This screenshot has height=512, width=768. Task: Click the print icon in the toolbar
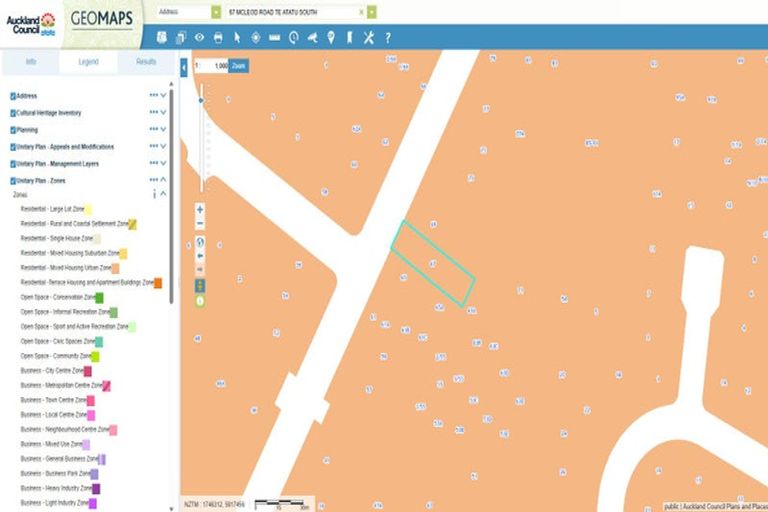click(218, 37)
